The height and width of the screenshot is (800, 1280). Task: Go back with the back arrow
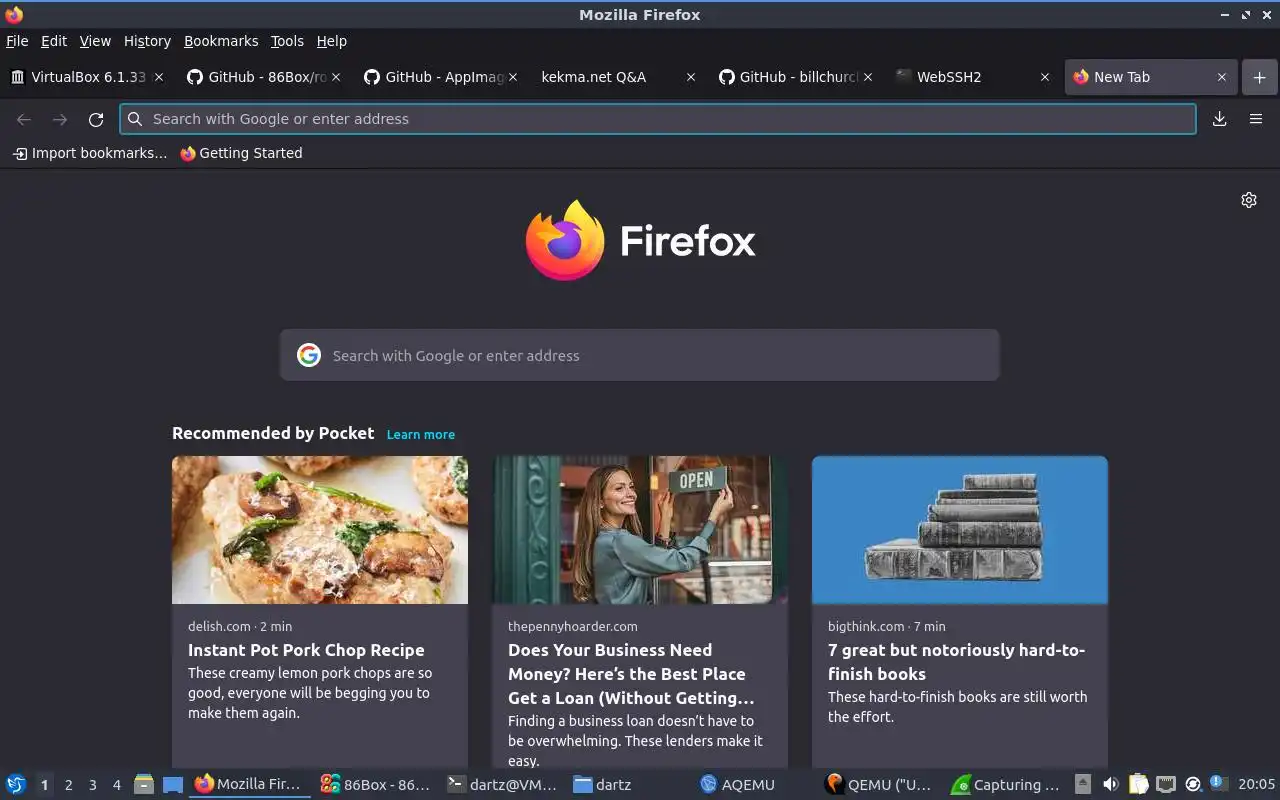pos(24,119)
